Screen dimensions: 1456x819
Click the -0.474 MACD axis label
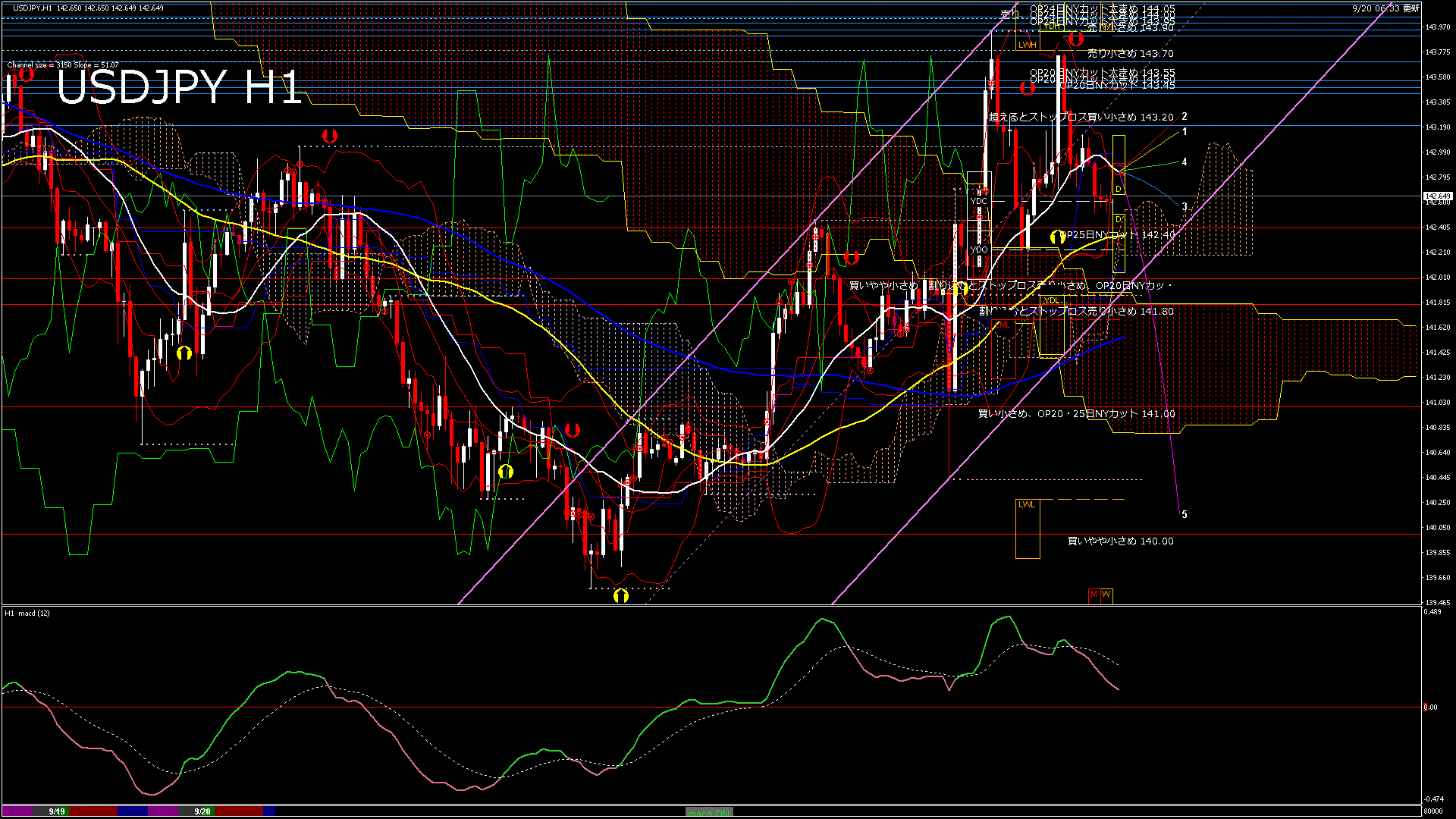pos(1433,799)
